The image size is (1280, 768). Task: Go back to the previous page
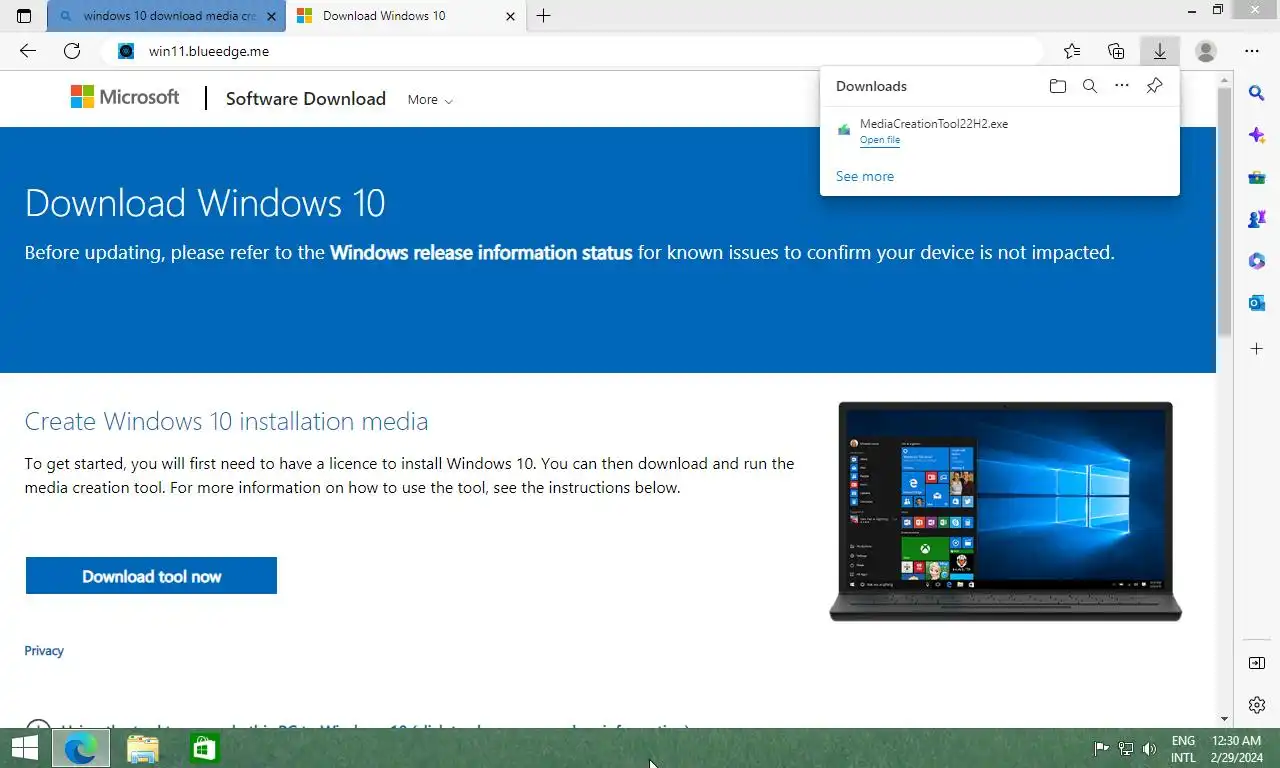coord(28,51)
